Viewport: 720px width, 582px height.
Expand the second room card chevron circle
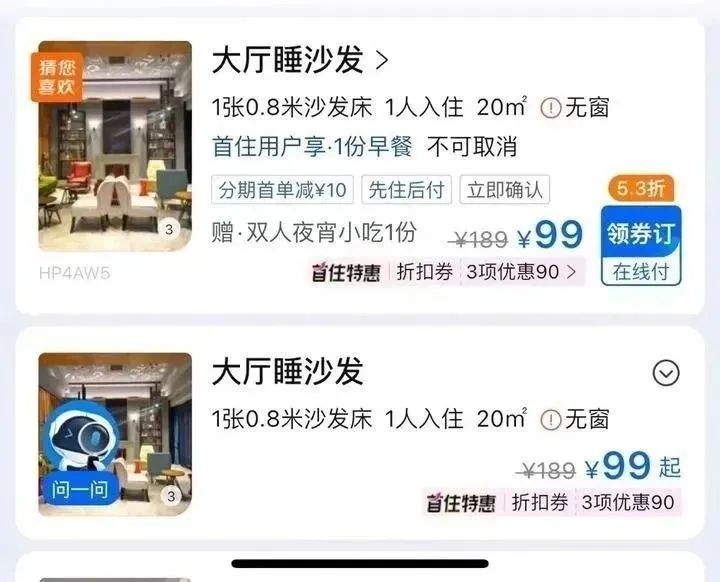coord(666,373)
